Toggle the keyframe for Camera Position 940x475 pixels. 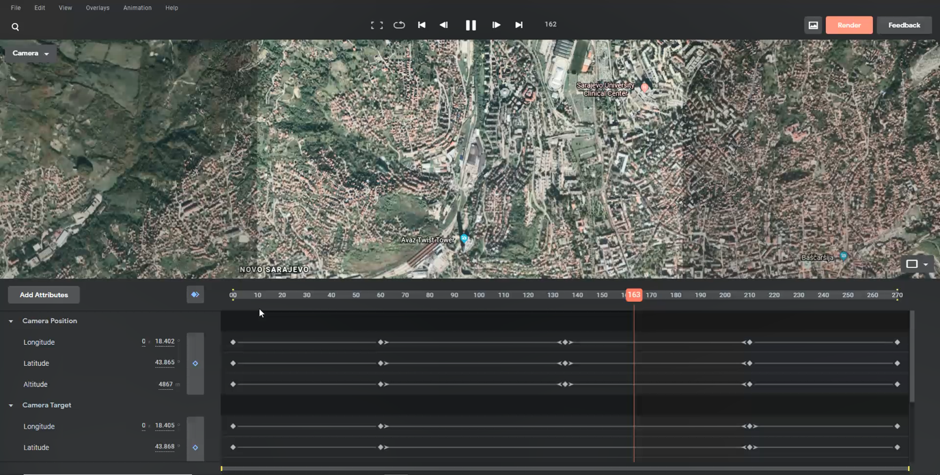pos(195,363)
